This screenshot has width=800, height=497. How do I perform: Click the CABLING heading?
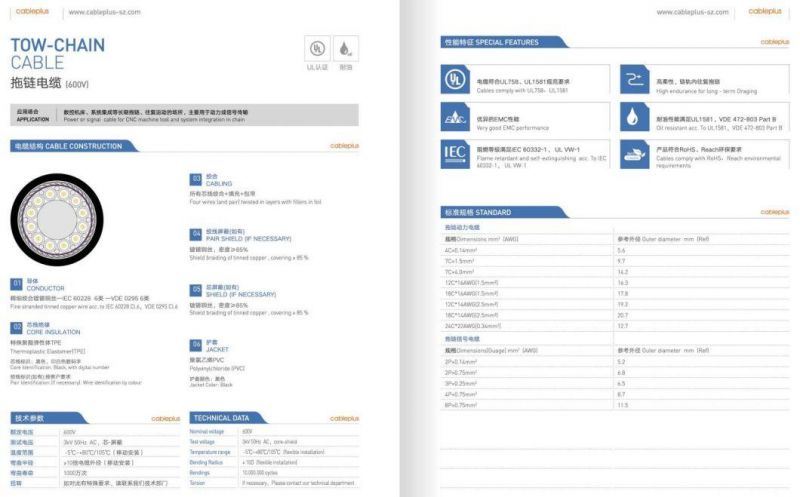pos(219,184)
